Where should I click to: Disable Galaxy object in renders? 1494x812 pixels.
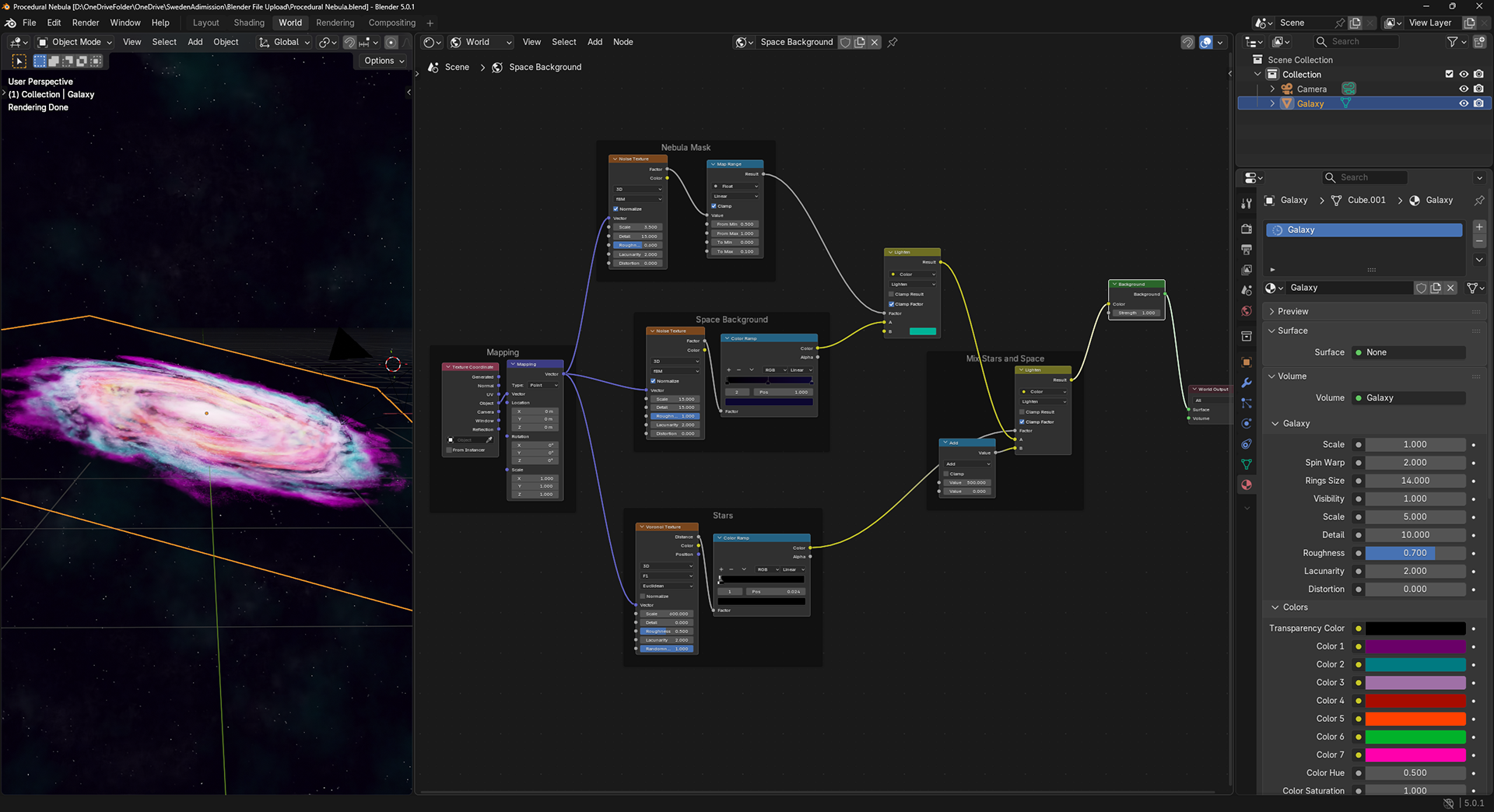click(1478, 103)
